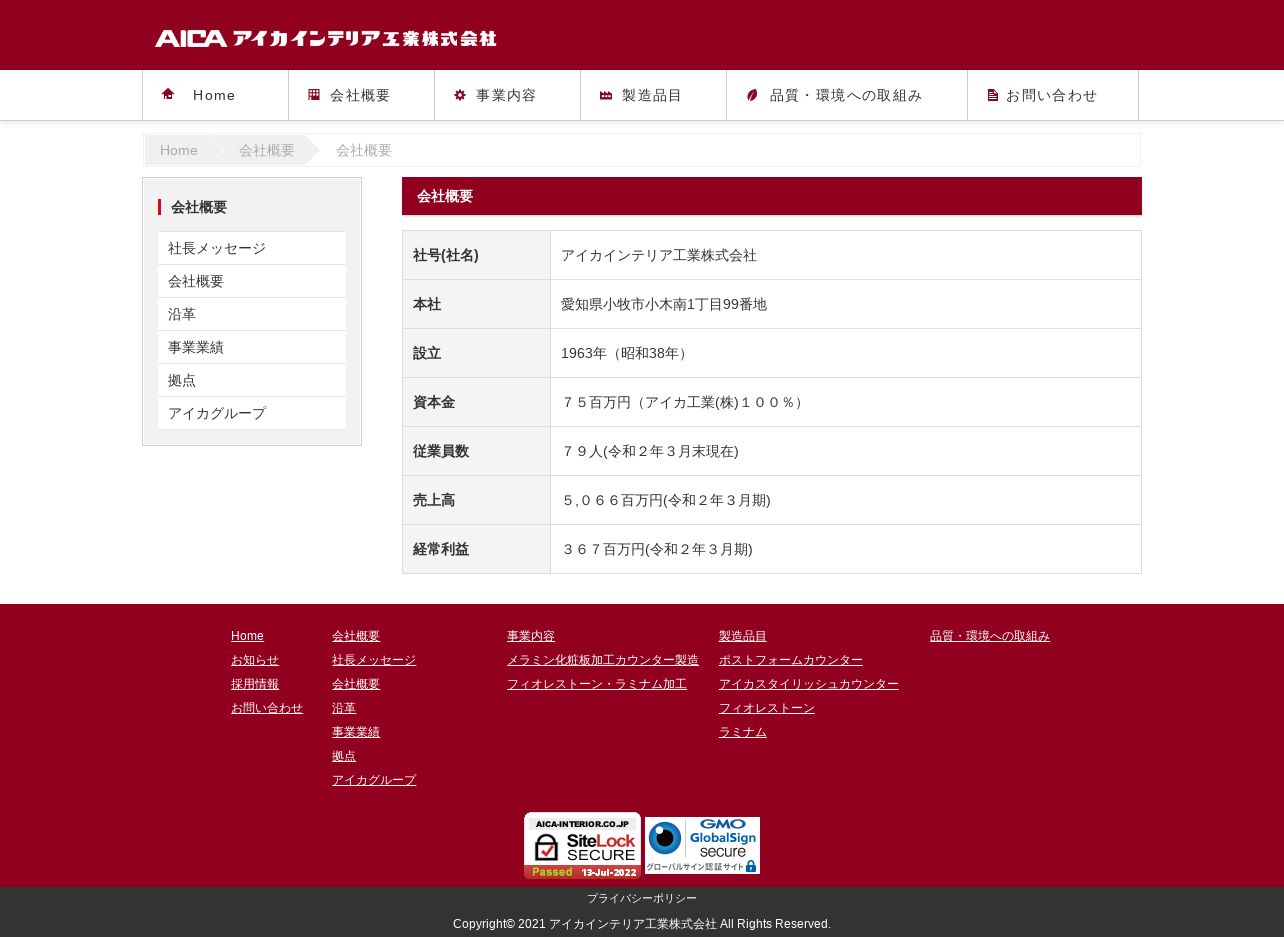Click the 沿革 link in the footer
Screen dimensions: 1284x937
(344, 708)
